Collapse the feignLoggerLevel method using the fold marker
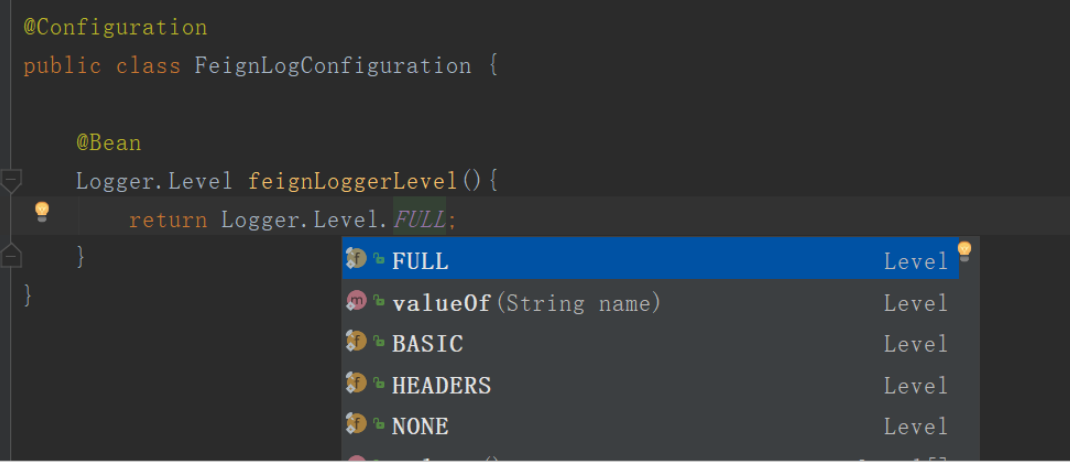 [11, 181]
